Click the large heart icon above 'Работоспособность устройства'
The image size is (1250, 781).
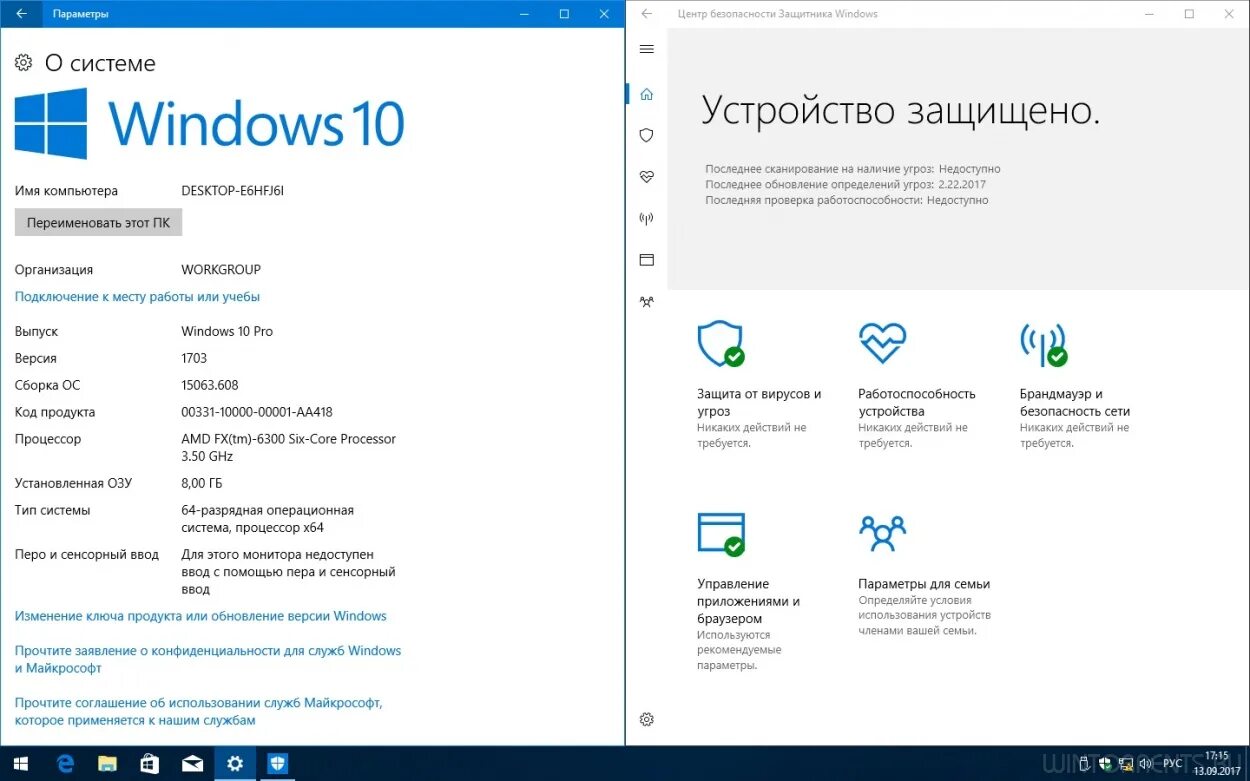pyautogui.click(x=882, y=343)
